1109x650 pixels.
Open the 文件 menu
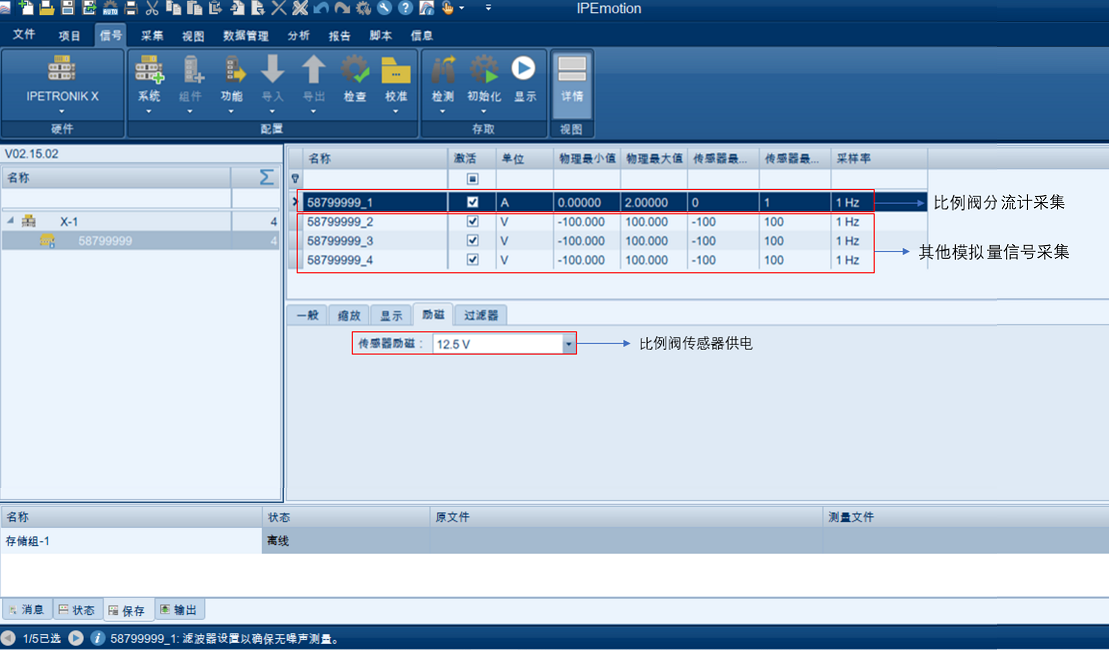click(x=24, y=35)
